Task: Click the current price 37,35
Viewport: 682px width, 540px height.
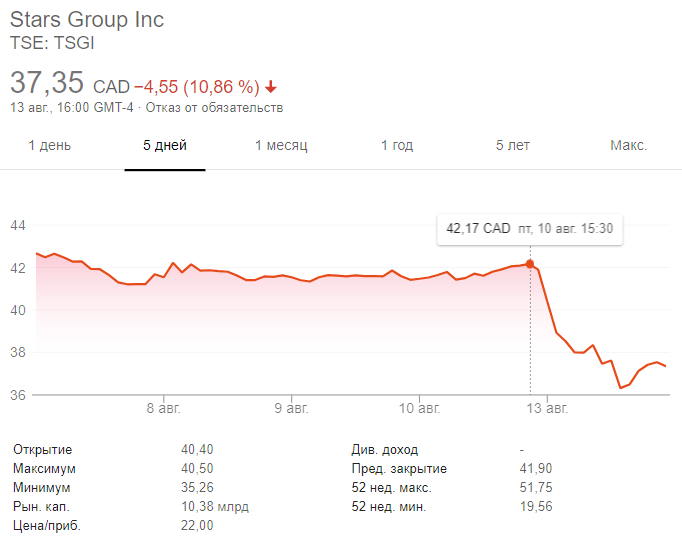Action: point(46,83)
